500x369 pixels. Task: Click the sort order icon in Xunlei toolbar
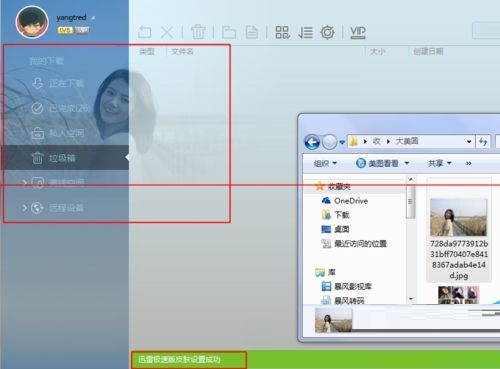(x=305, y=32)
